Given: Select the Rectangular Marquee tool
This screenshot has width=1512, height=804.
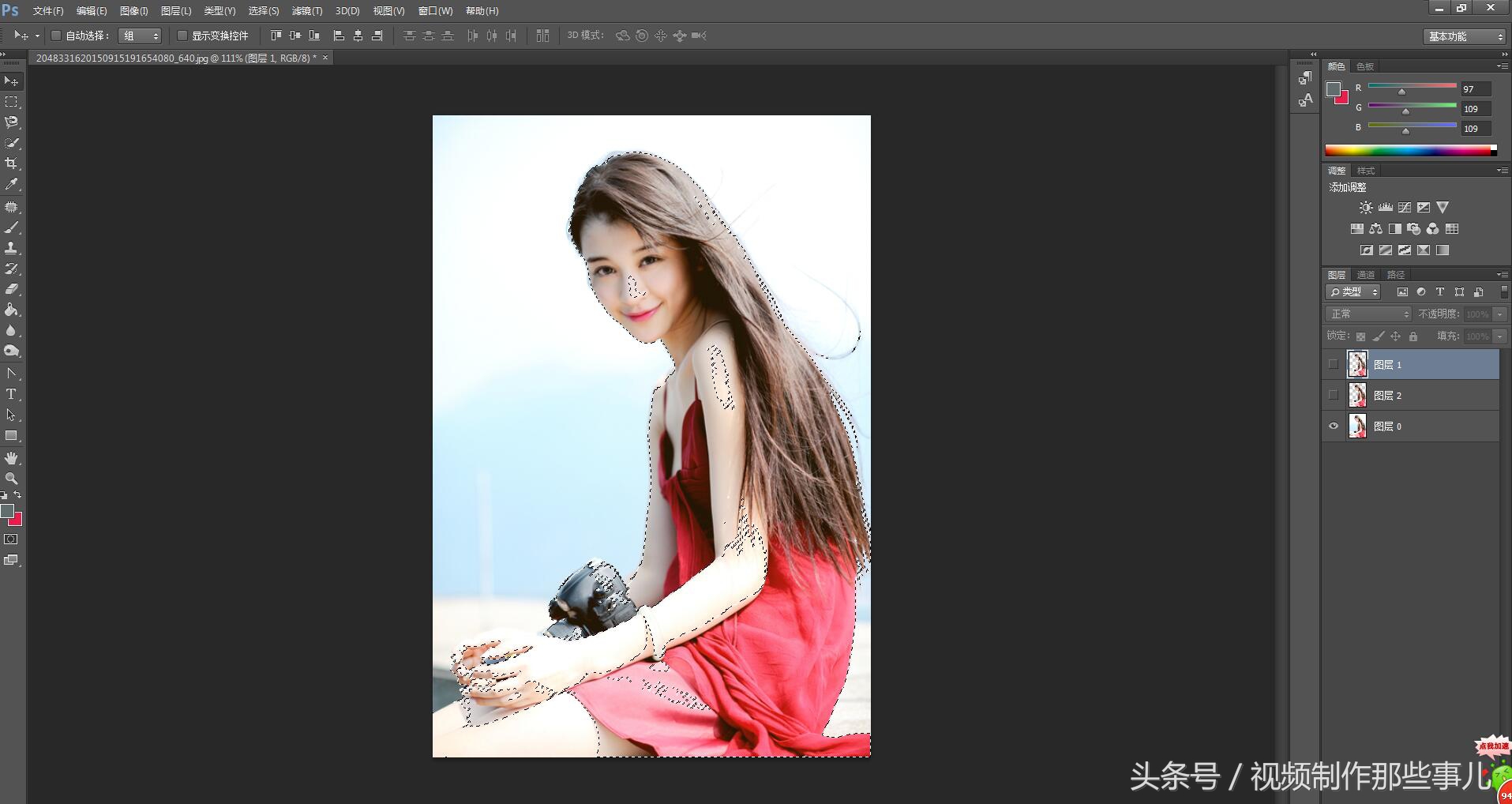Looking at the screenshot, I should click(x=11, y=102).
